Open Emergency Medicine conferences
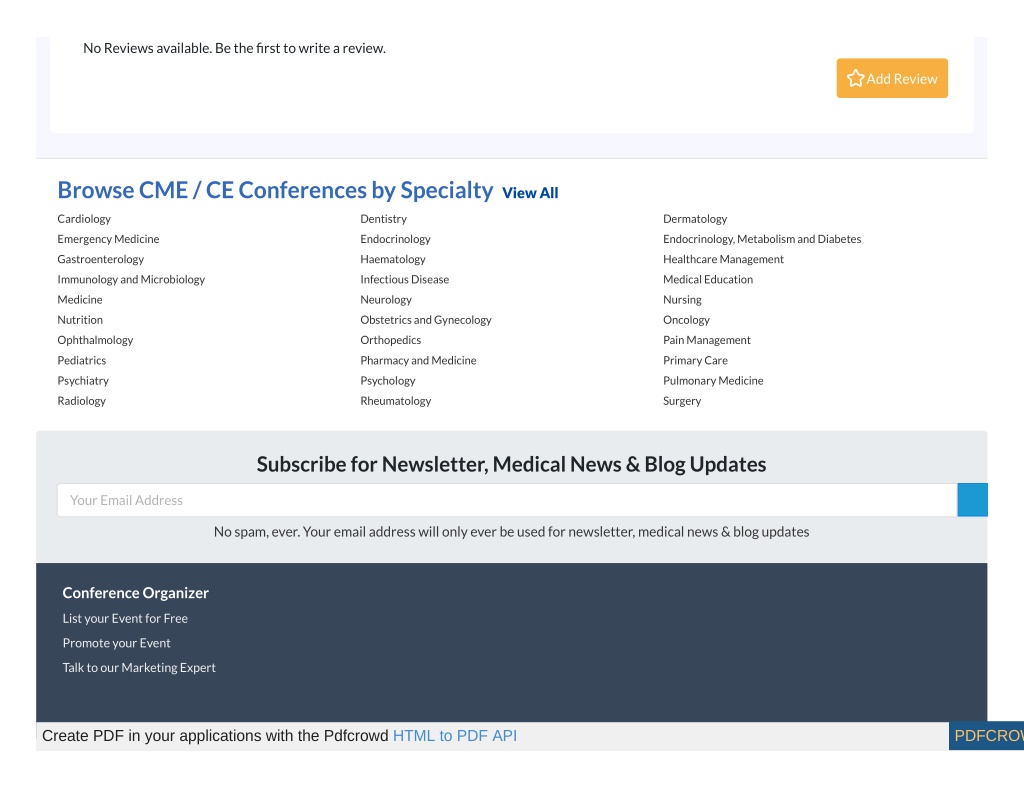Screen dimensions: 1024x791 tap(108, 239)
